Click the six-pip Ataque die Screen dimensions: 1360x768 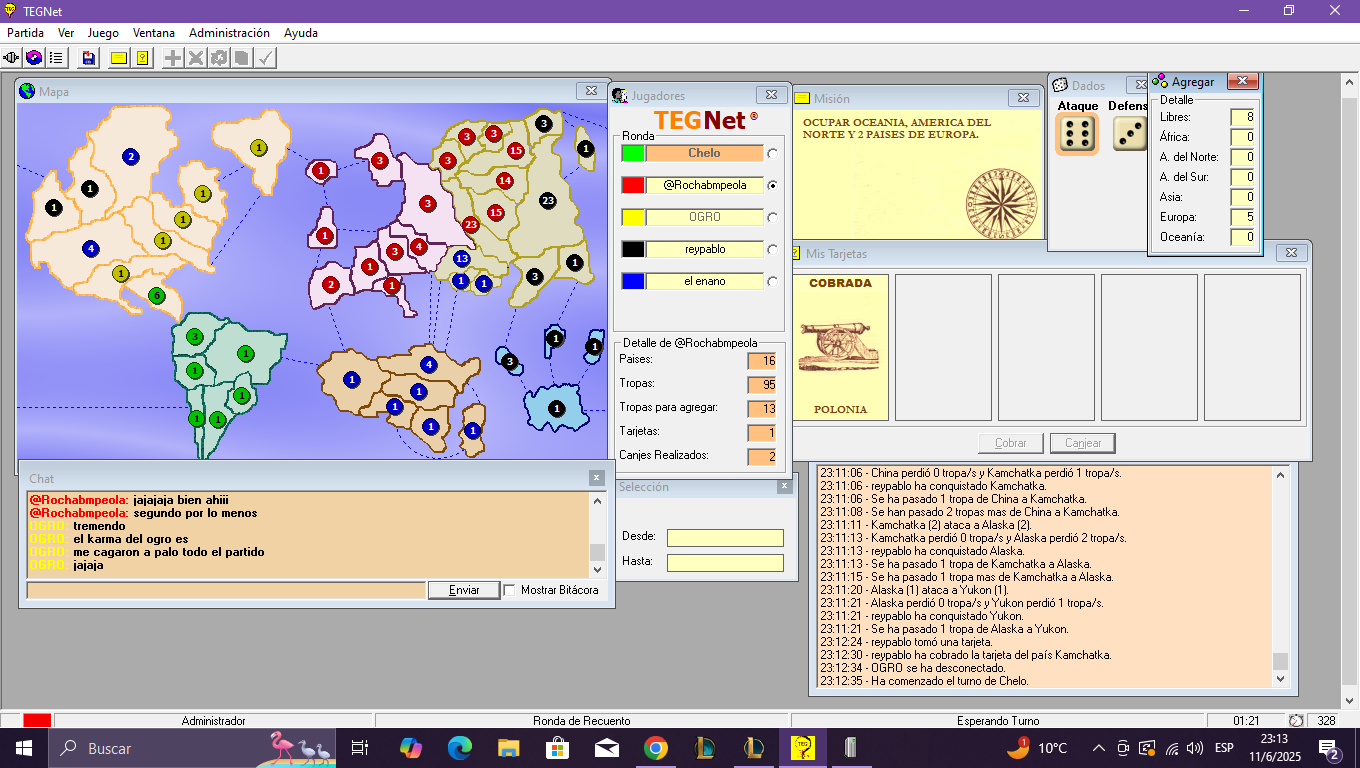click(1077, 133)
